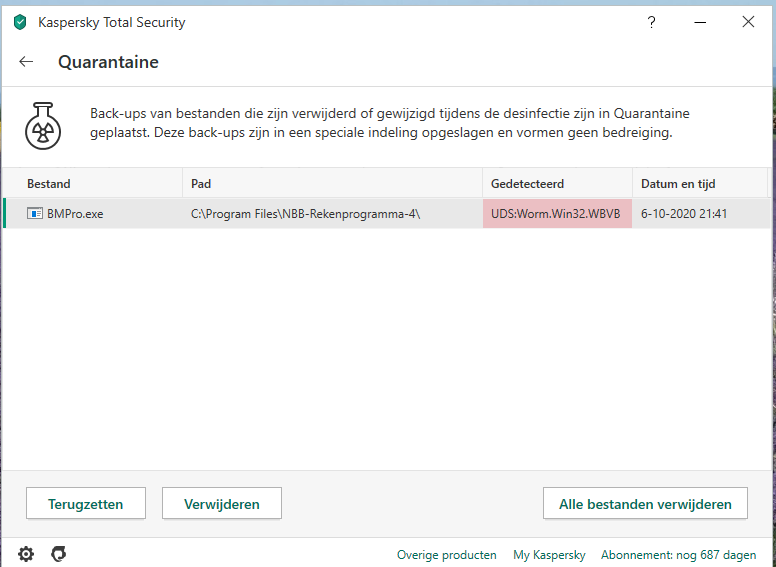Sort by the Gedetecteerd column header
This screenshot has width=776, height=567.
click(x=557, y=184)
